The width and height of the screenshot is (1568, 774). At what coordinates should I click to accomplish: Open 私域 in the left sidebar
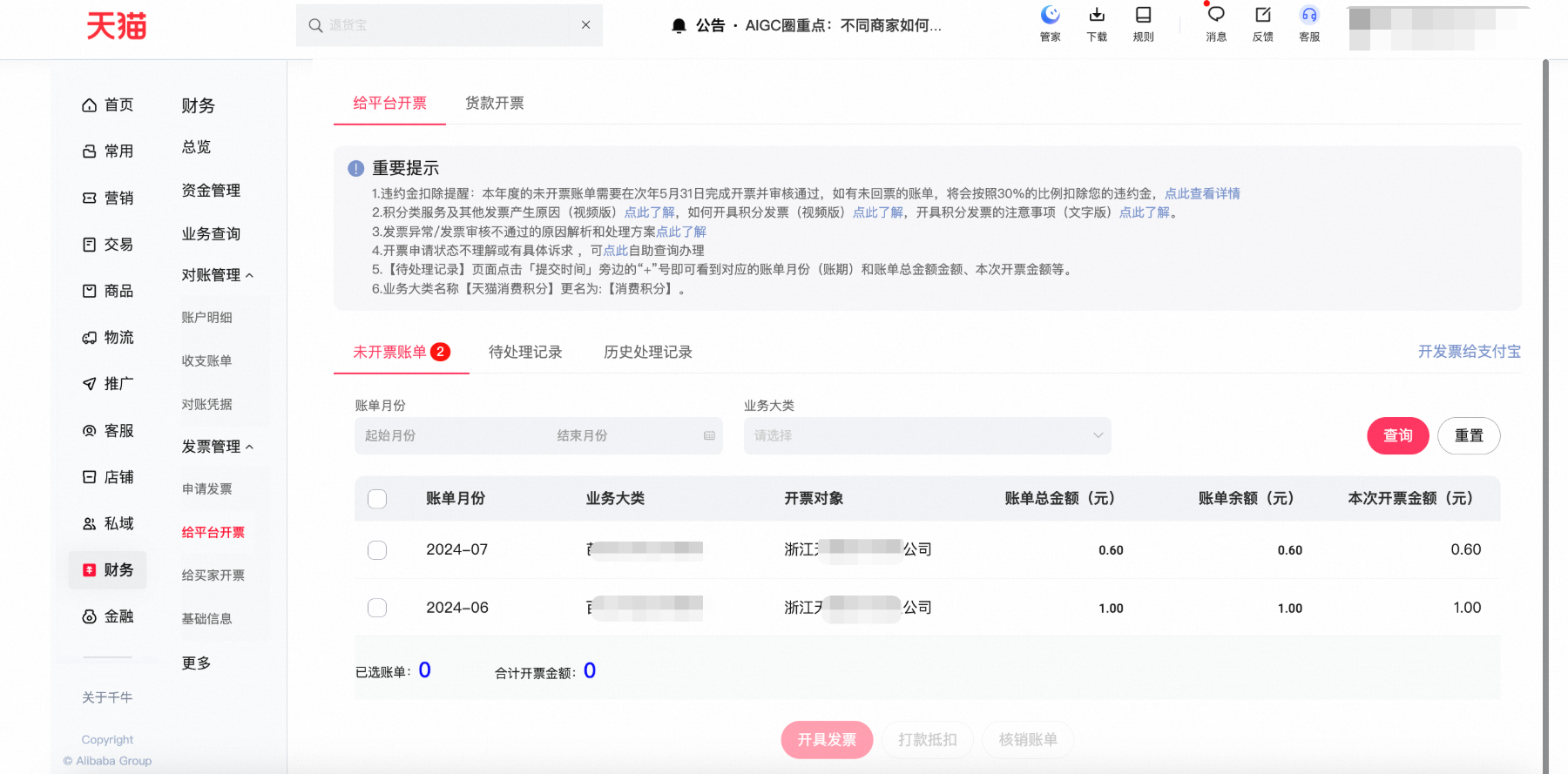point(108,523)
